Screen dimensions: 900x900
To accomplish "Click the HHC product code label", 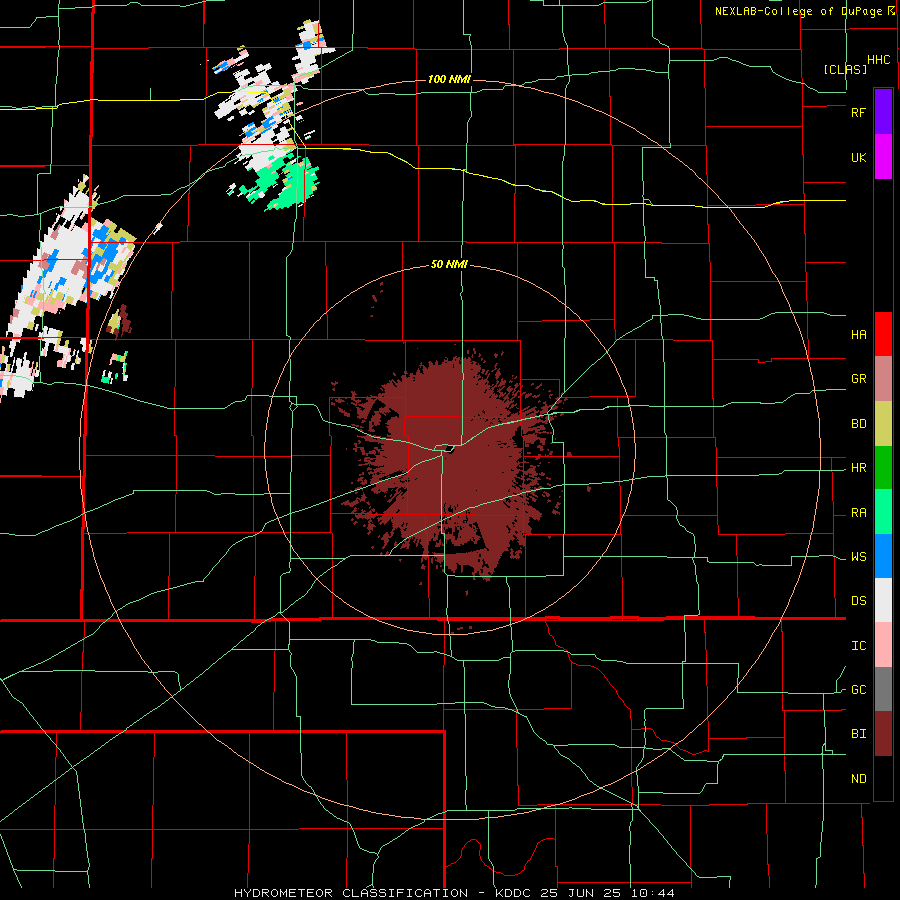I will point(879,60).
